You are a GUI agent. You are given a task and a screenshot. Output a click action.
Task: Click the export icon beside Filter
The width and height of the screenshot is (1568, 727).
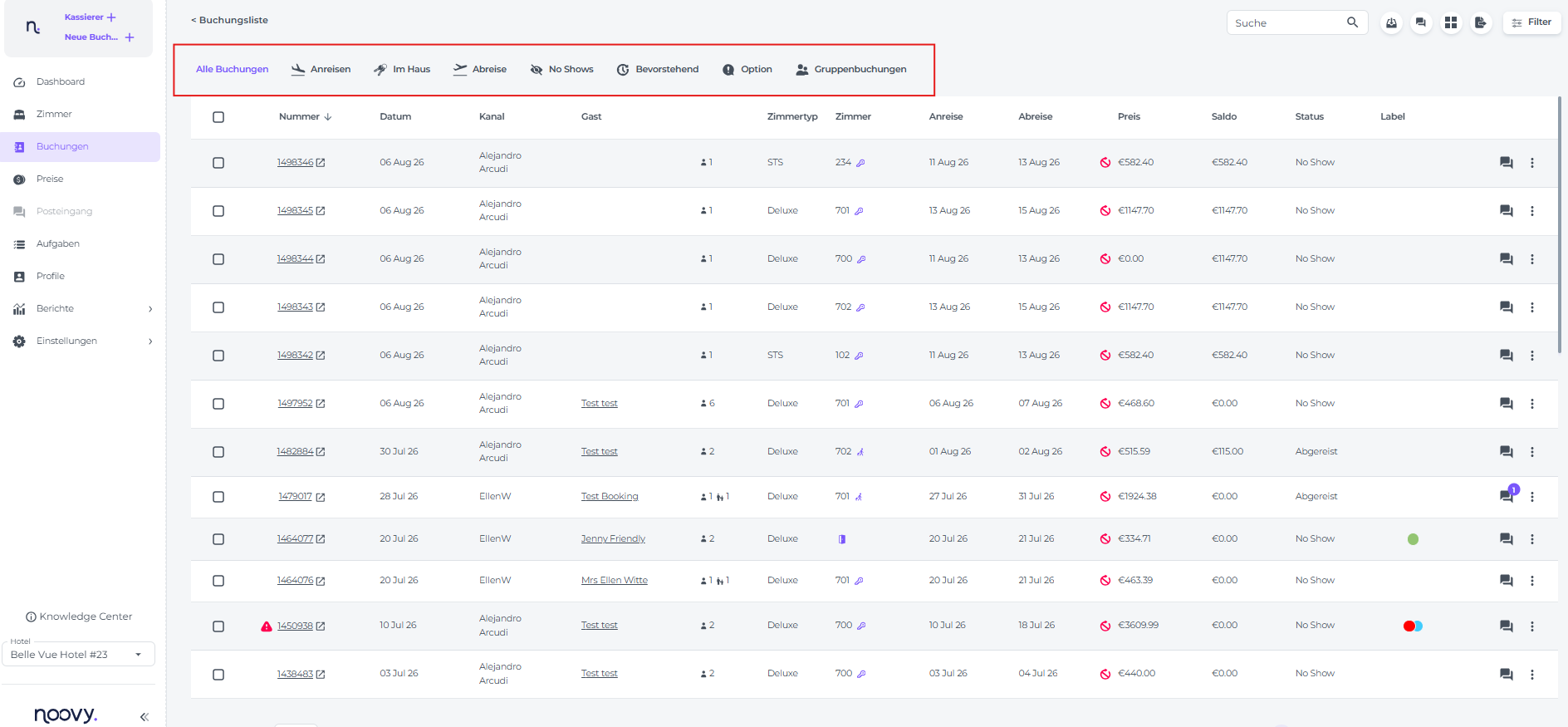(x=1481, y=23)
